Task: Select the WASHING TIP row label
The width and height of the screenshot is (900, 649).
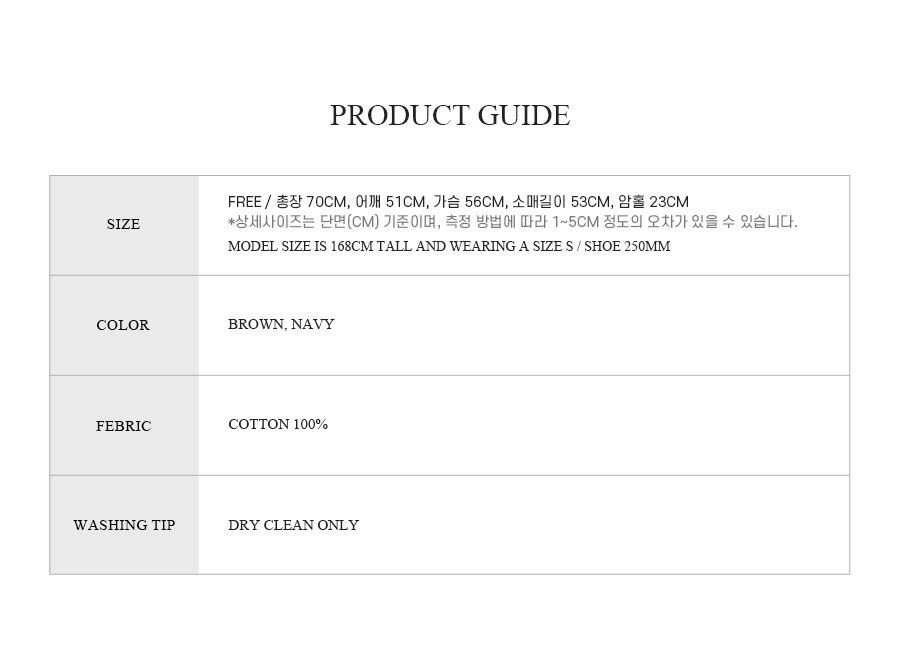Action: [x=124, y=525]
